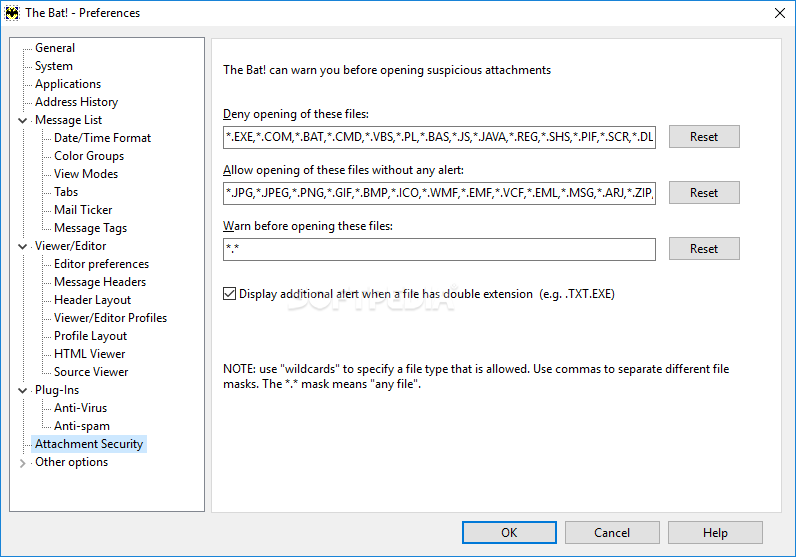Select General in preferences tree
Viewport: 796px width, 557px height.
coord(55,48)
